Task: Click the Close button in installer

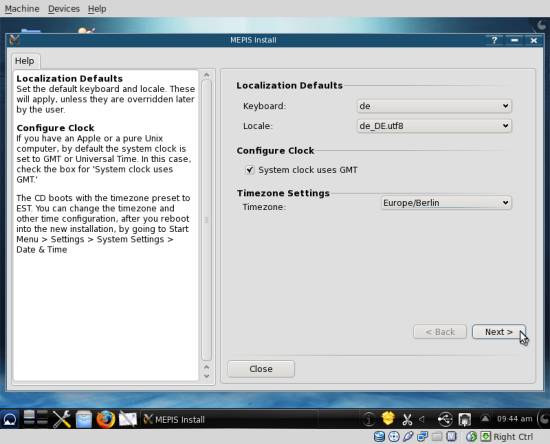Action: 261,369
